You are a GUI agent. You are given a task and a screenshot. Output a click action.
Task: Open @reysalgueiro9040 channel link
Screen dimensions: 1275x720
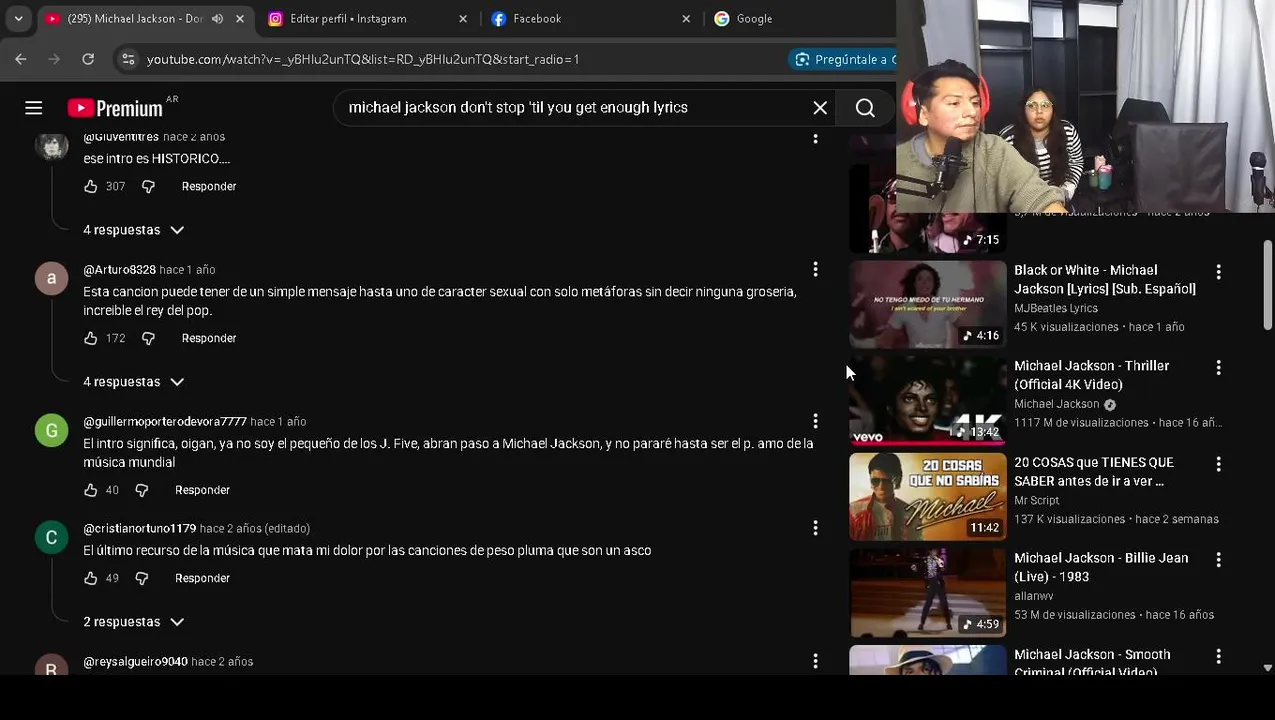pos(135,661)
